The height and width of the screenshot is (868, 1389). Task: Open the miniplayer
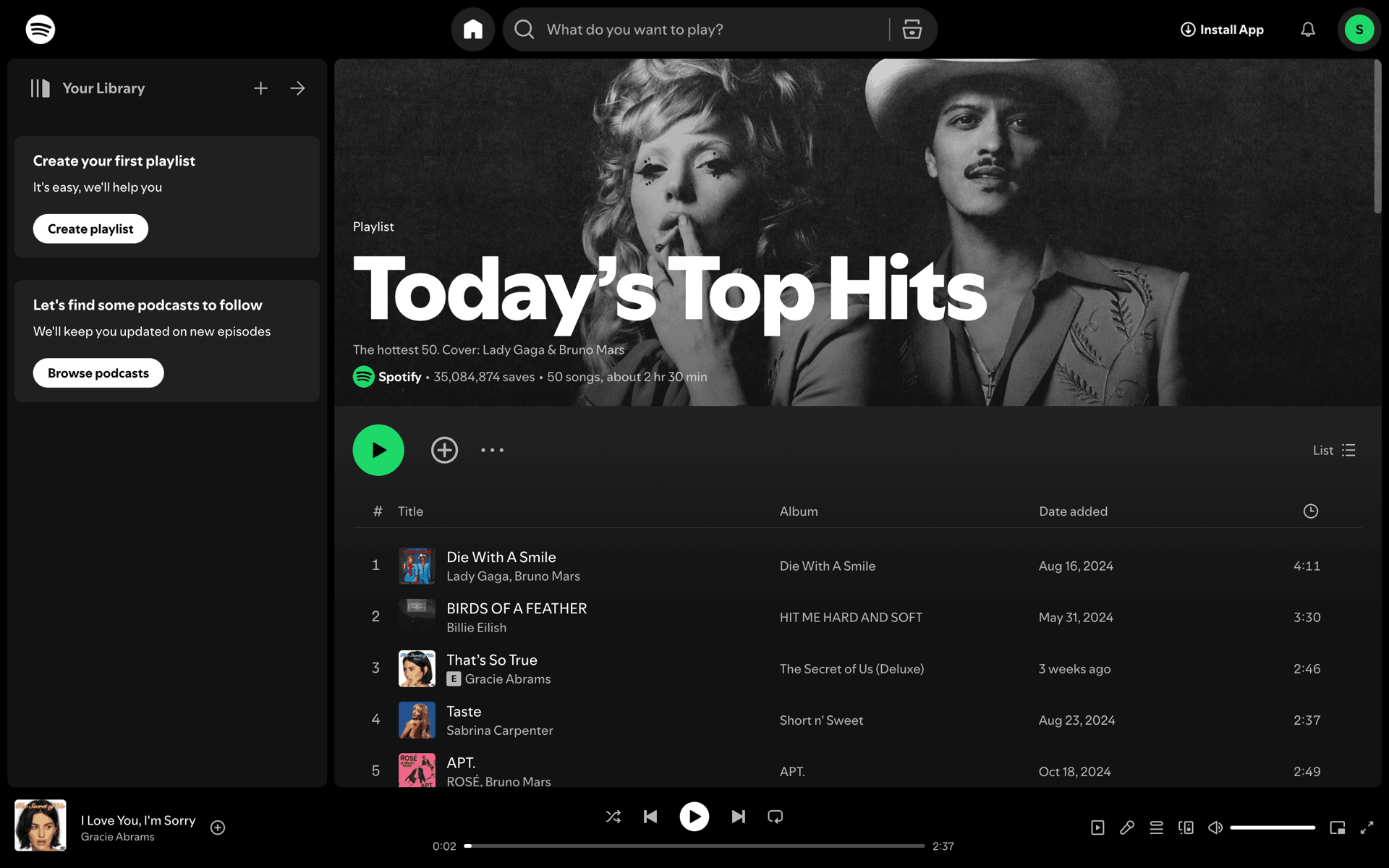tap(1338, 827)
